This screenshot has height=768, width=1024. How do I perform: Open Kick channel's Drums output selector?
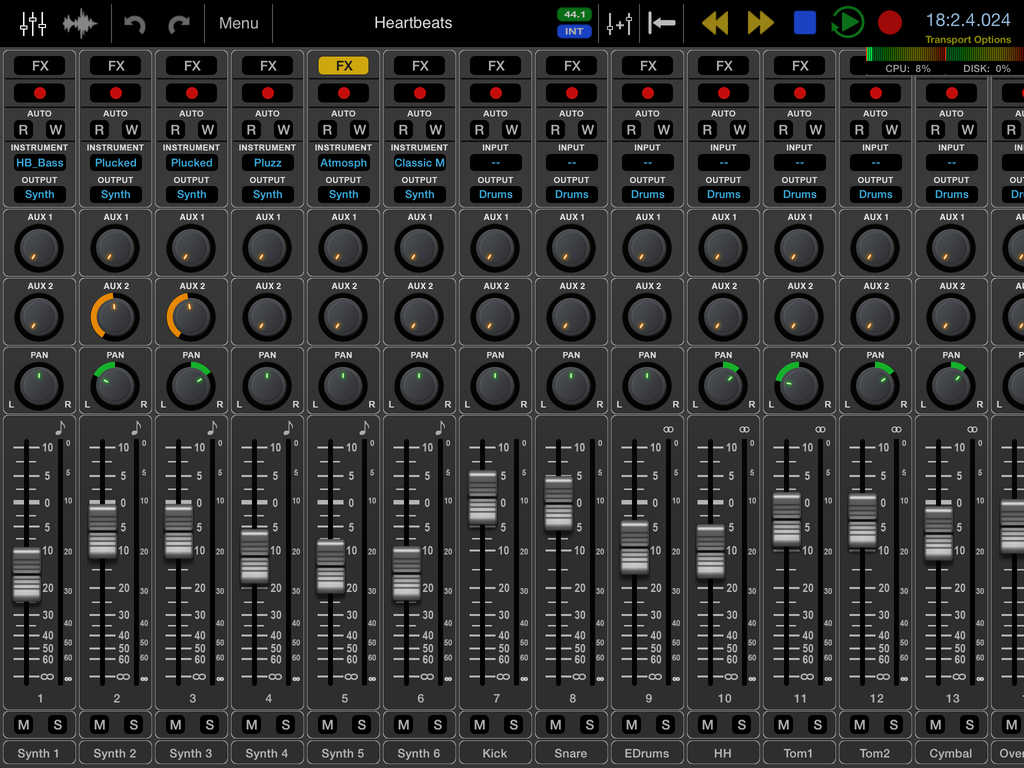point(496,194)
